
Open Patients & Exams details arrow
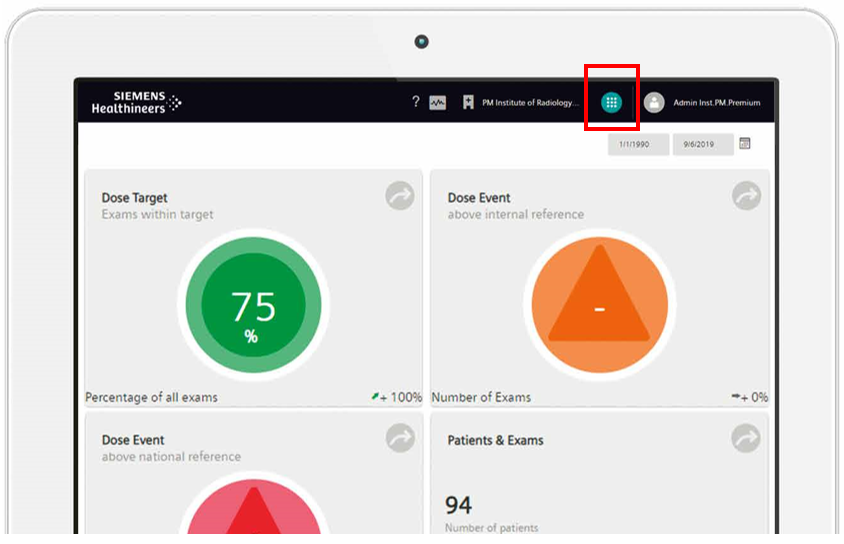coord(746,438)
